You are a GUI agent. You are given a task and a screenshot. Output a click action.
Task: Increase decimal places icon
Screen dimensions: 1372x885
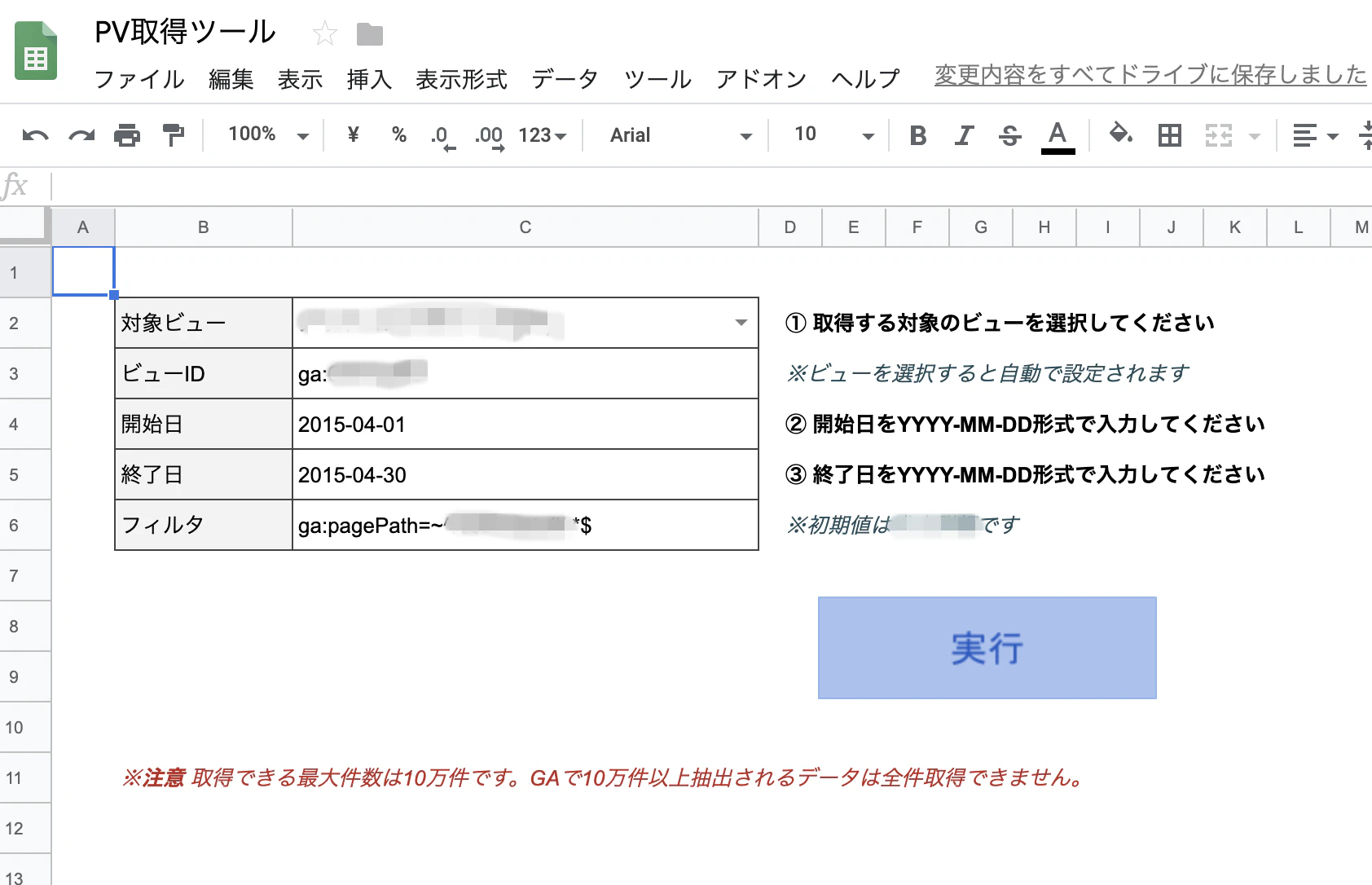(490, 136)
